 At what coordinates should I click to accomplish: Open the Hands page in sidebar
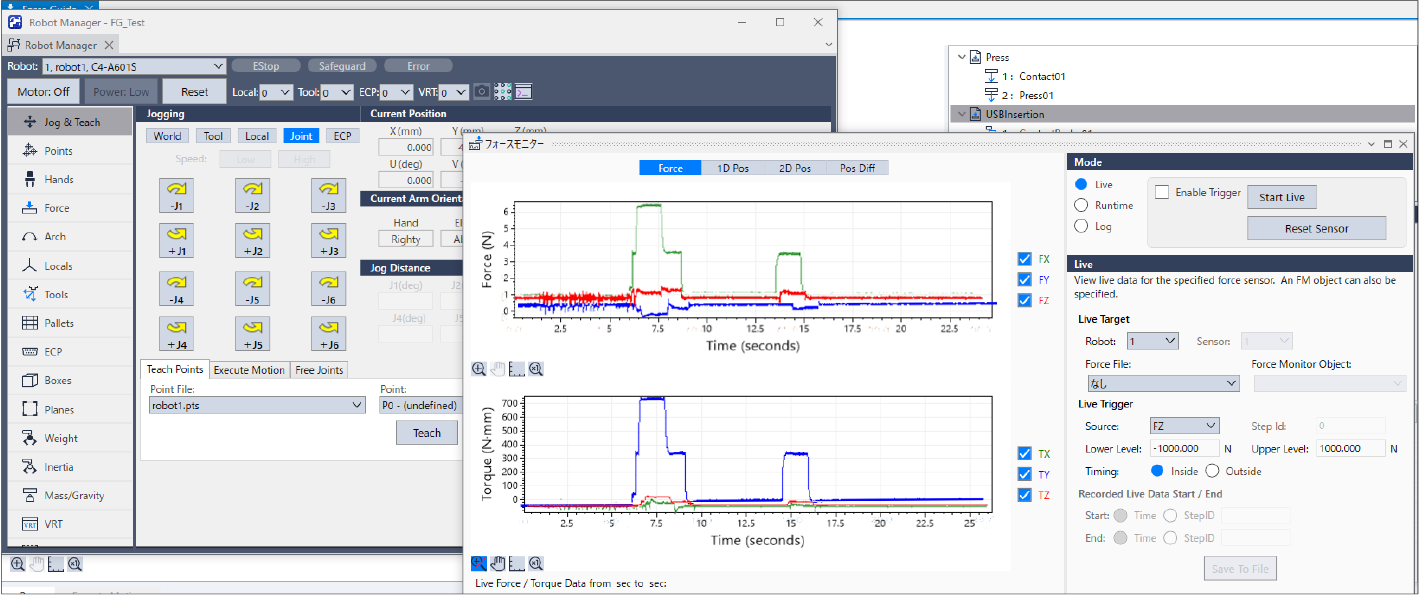(x=58, y=179)
